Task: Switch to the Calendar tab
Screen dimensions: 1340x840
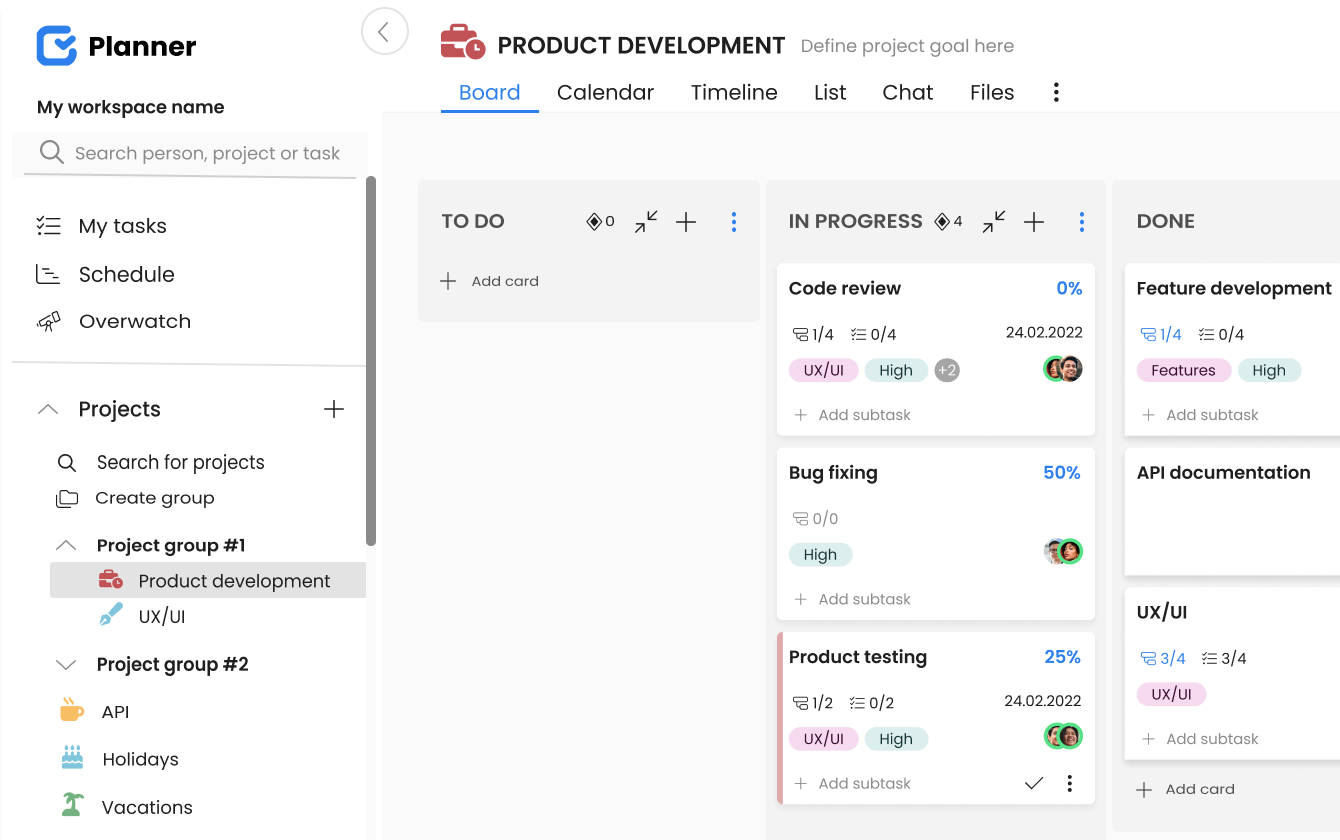Action: click(605, 93)
